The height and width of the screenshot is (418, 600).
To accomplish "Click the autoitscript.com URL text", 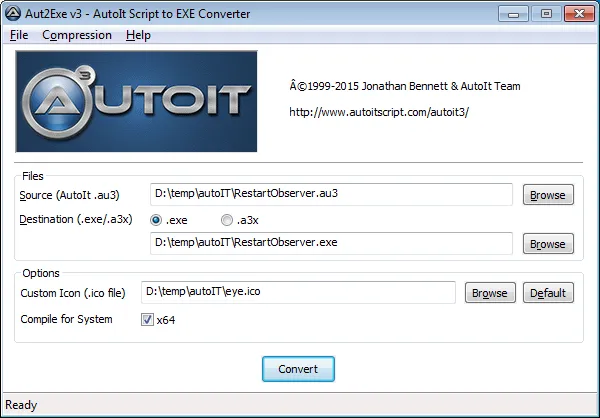I will 379,112.
